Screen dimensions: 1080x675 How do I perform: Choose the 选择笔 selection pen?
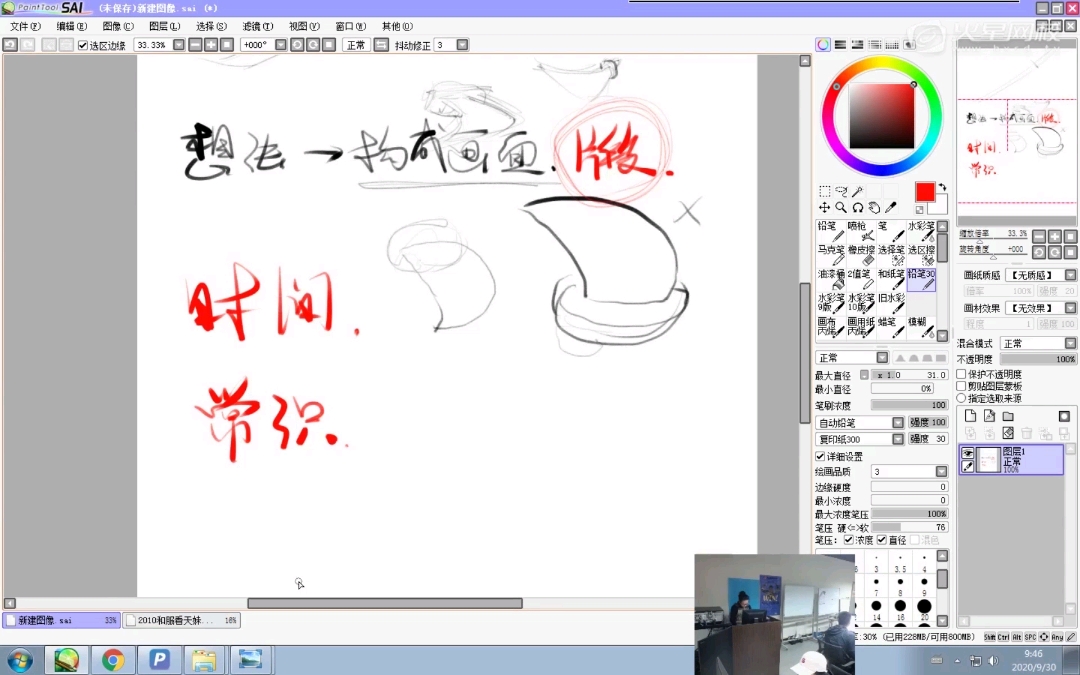tap(891, 255)
